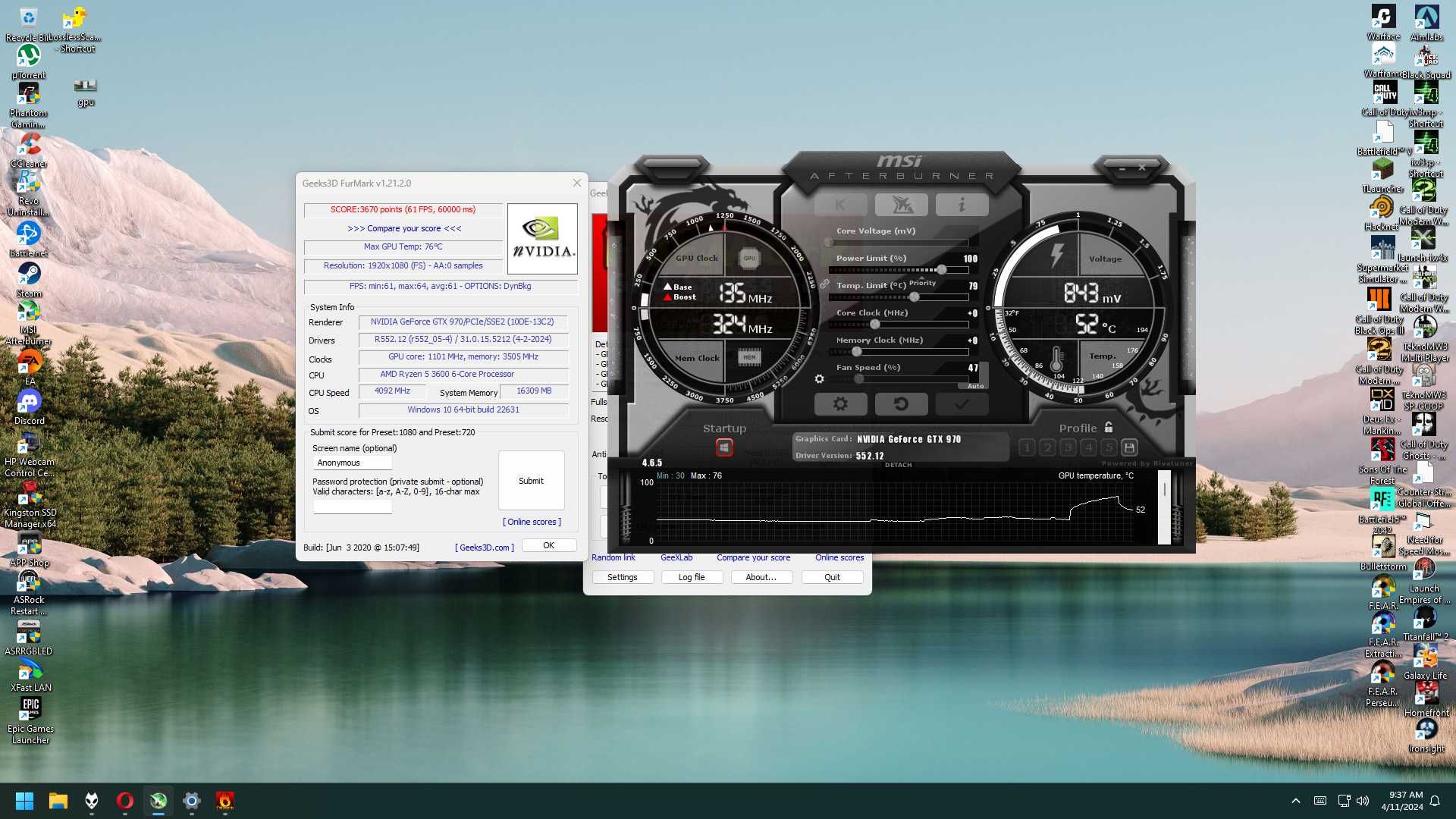Open Steam desktop shortcut

pyautogui.click(x=28, y=280)
